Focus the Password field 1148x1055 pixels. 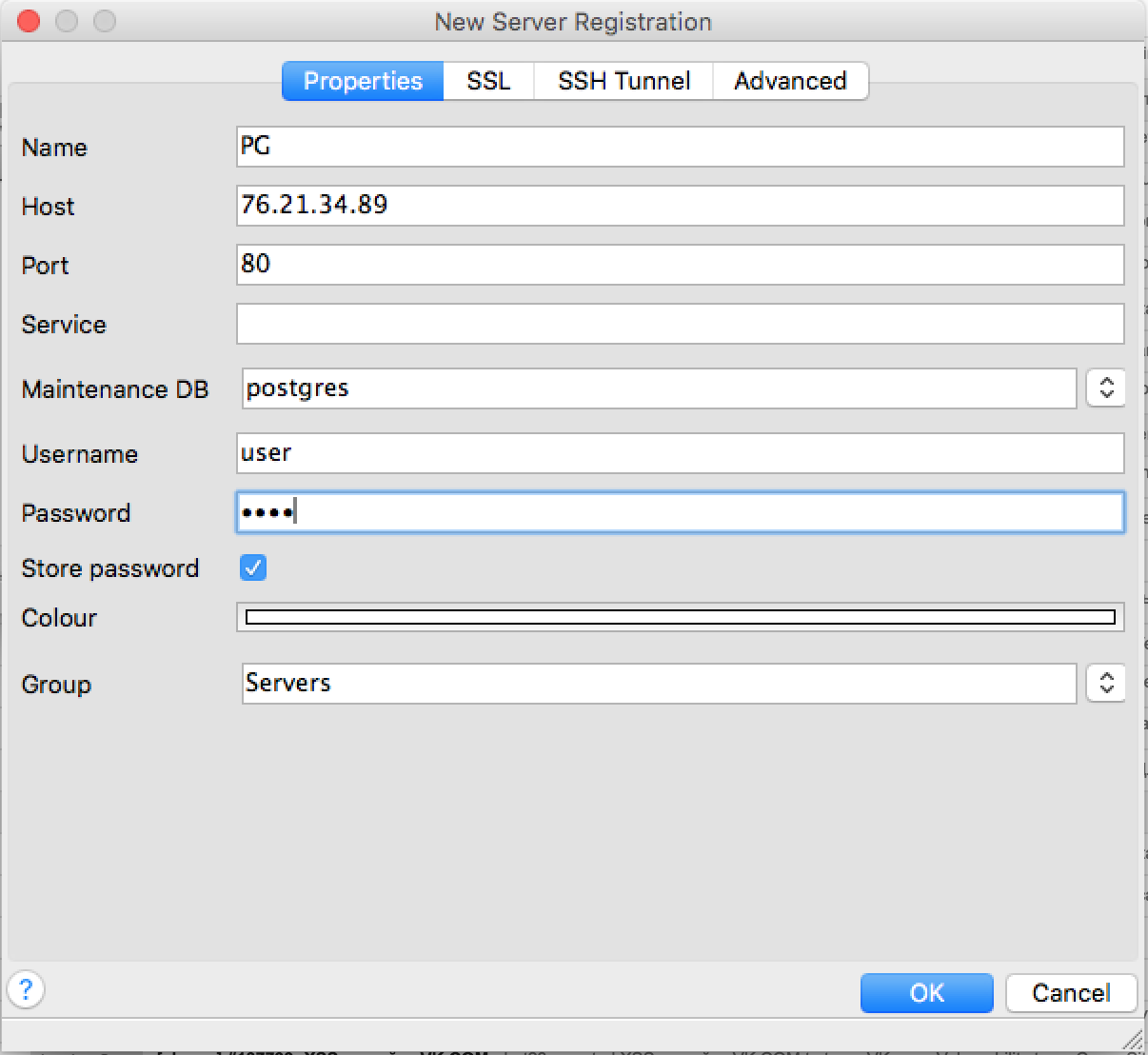tap(680, 512)
